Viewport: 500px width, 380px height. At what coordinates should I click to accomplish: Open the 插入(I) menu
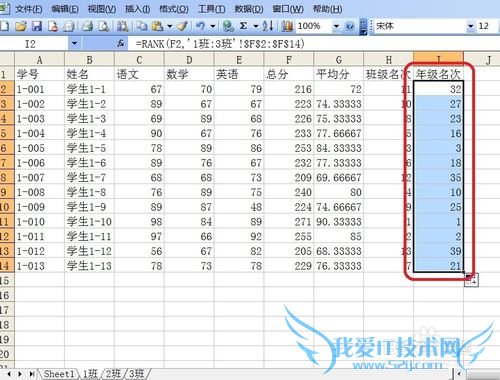[138, 9]
